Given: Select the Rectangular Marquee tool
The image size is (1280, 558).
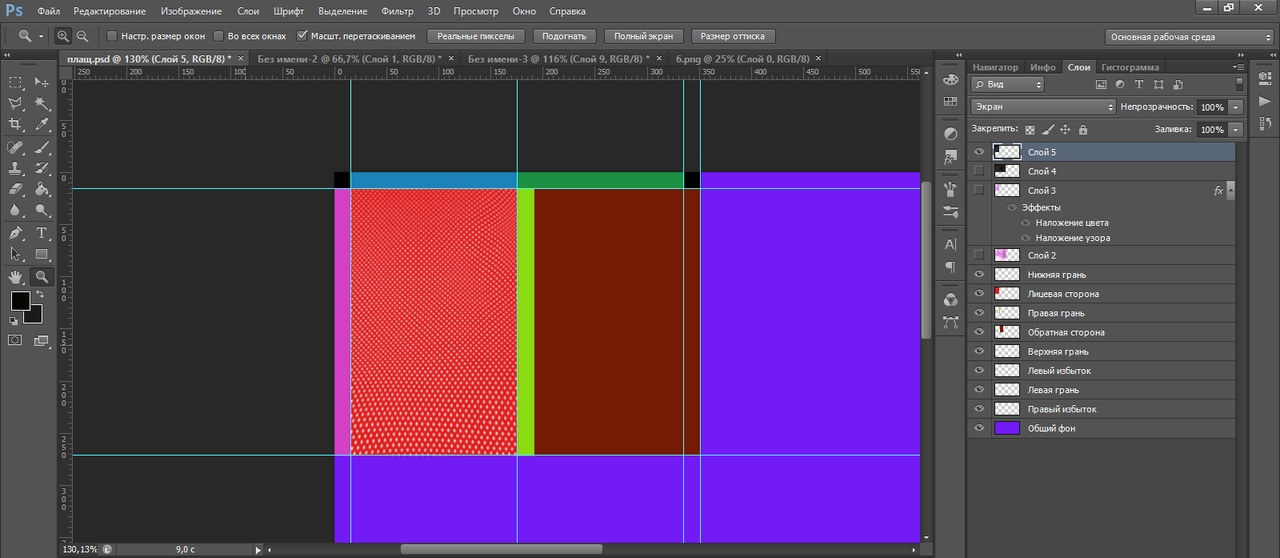Looking at the screenshot, I should (15, 82).
